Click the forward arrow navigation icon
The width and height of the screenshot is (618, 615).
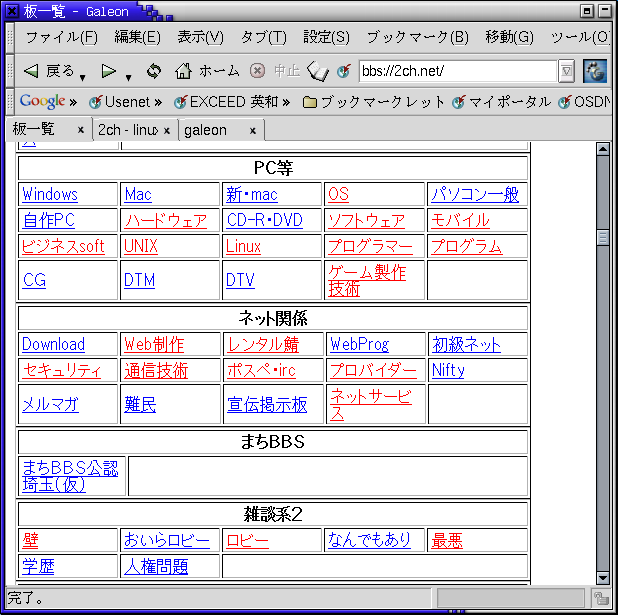coord(109,71)
